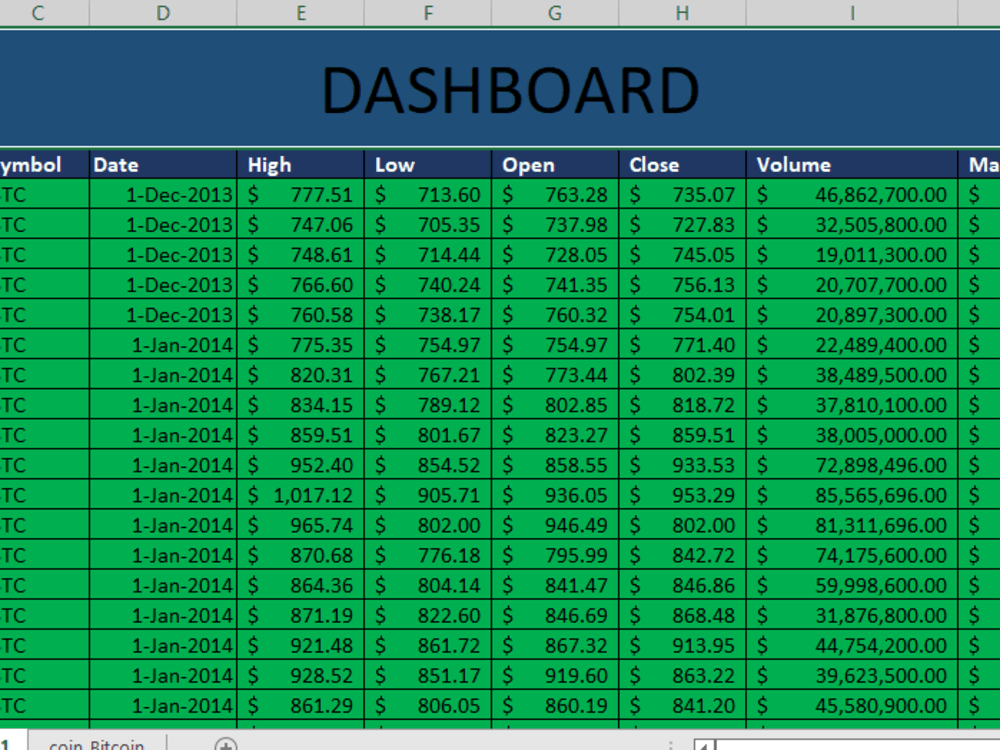1000x750 pixels.
Task: Select the Open cell 858.55
Action: (555, 465)
